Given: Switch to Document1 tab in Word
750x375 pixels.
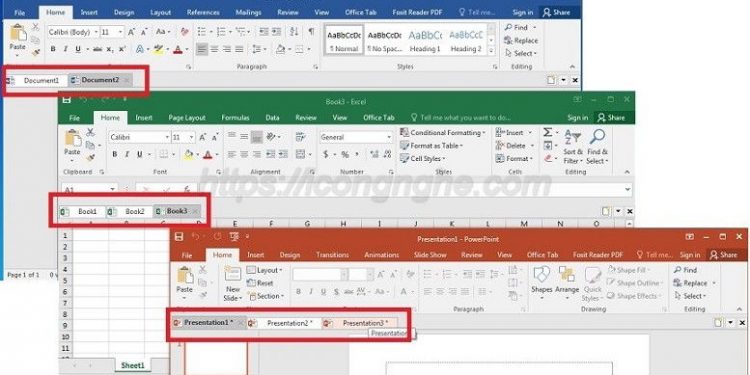Looking at the screenshot, I should click(x=37, y=80).
